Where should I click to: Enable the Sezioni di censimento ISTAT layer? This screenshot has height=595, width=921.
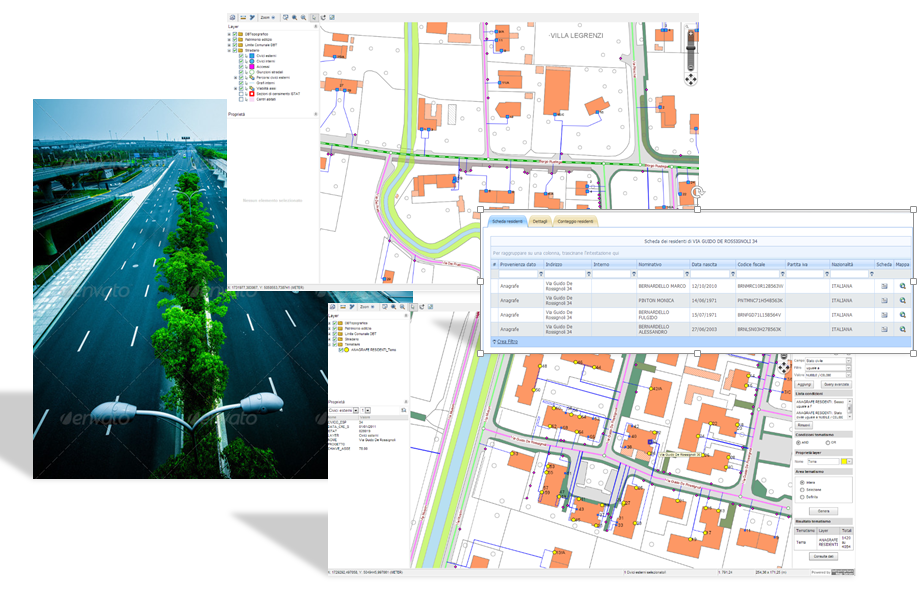241,94
